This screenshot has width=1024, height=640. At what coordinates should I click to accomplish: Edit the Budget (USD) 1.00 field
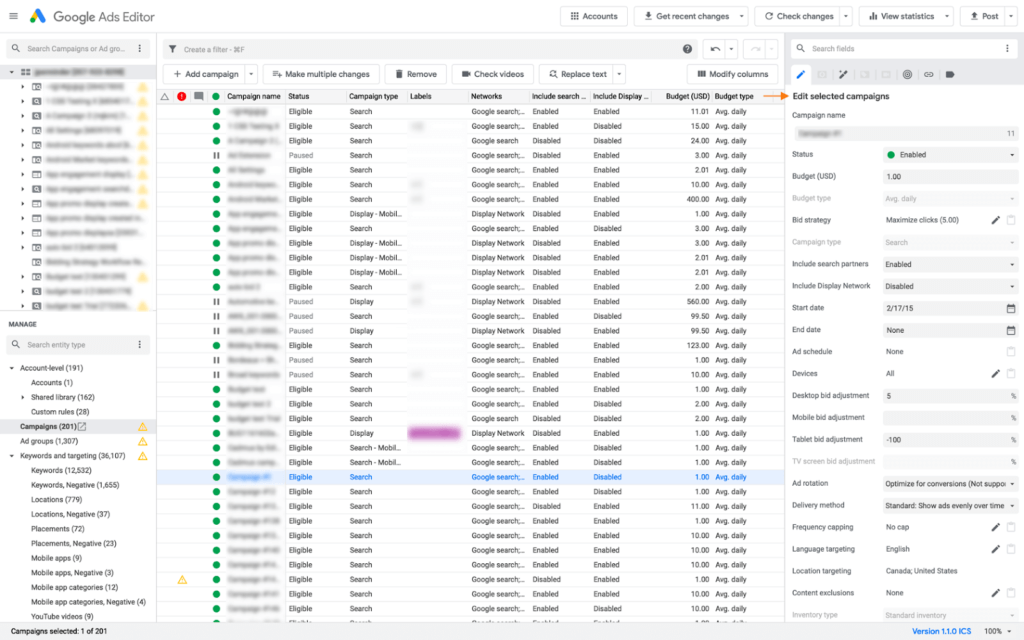pos(950,177)
